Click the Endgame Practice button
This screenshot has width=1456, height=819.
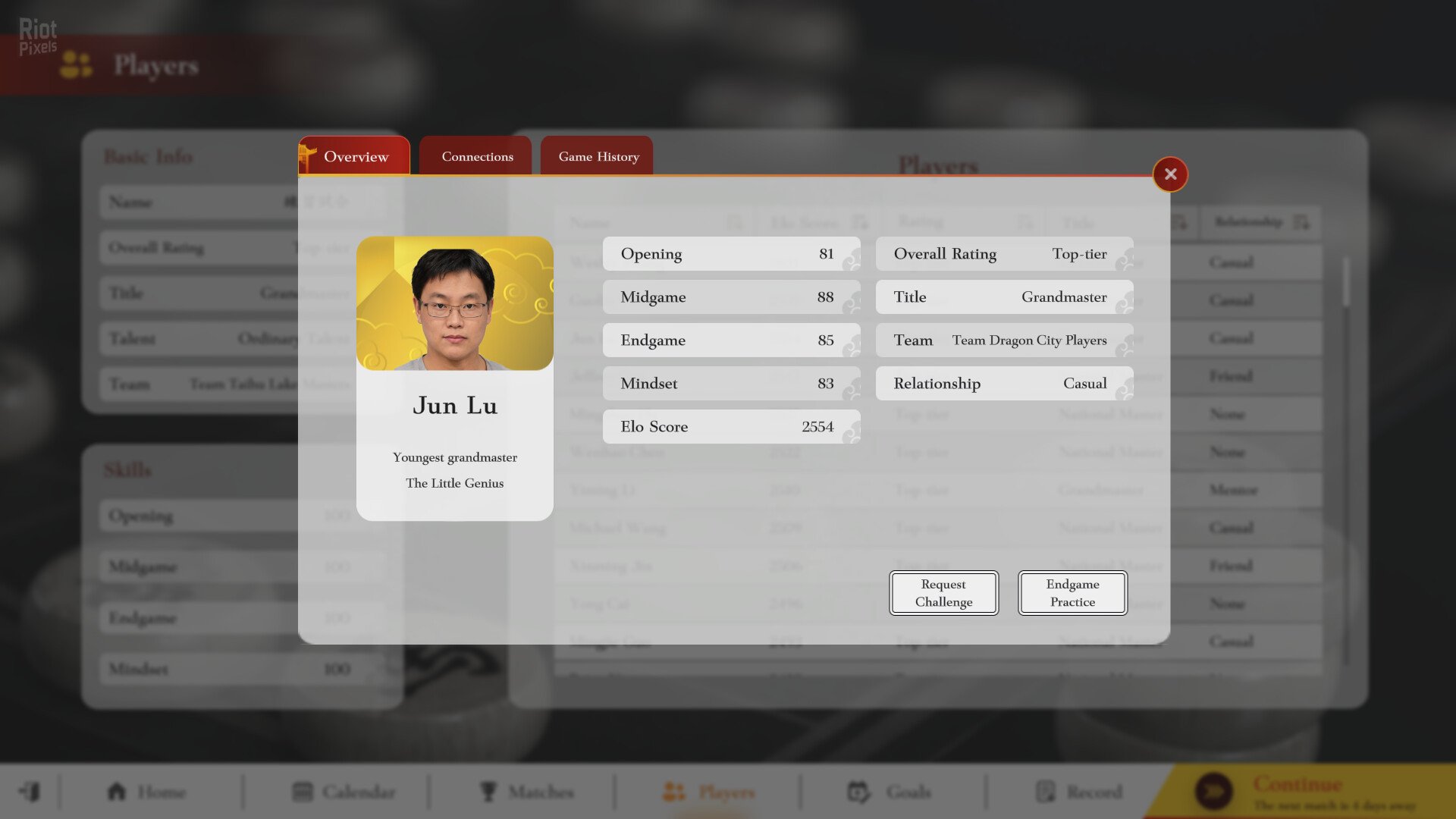click(1072, 593)
